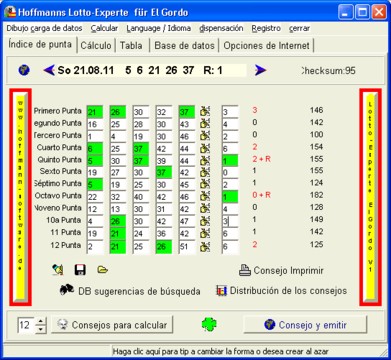The height and width of the screenshot is (360, 391).
Task: Click the open folder icon
Action: click(x=102, y=270)
